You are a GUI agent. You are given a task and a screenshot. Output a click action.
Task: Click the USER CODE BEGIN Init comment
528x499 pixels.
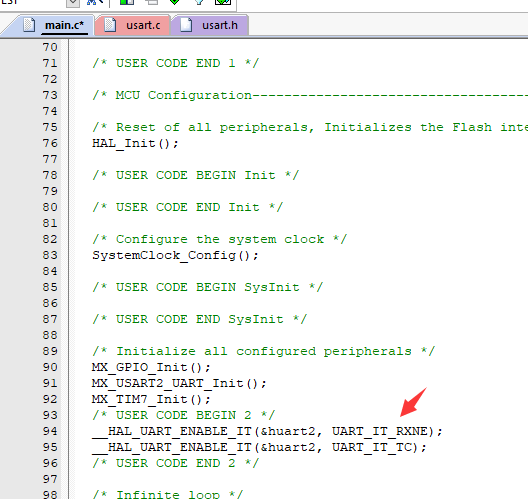point(195,175)
